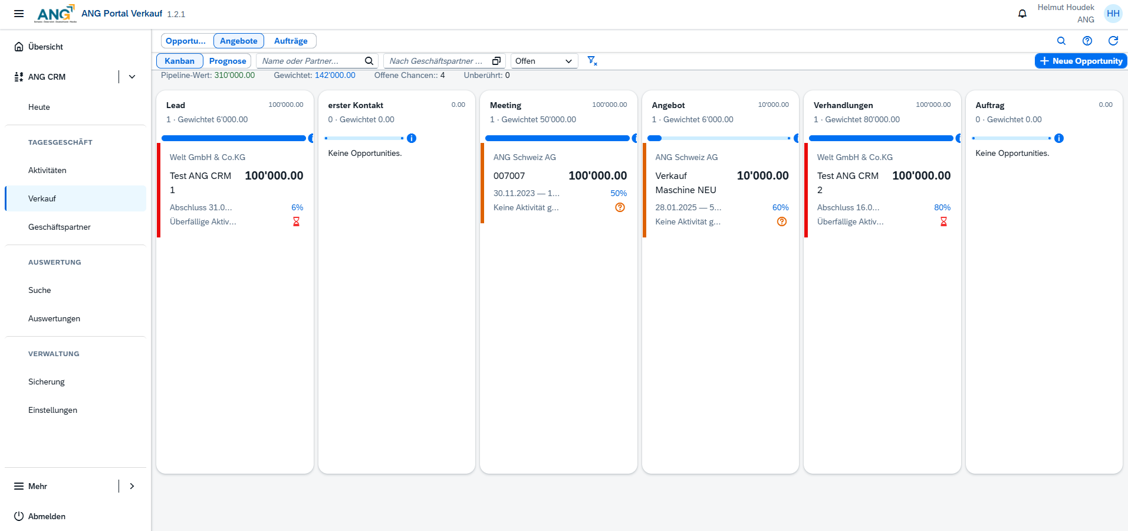Click the info icon on Lead column
Viewport: 1128px width, 531px height.
(x=311, y=138)
